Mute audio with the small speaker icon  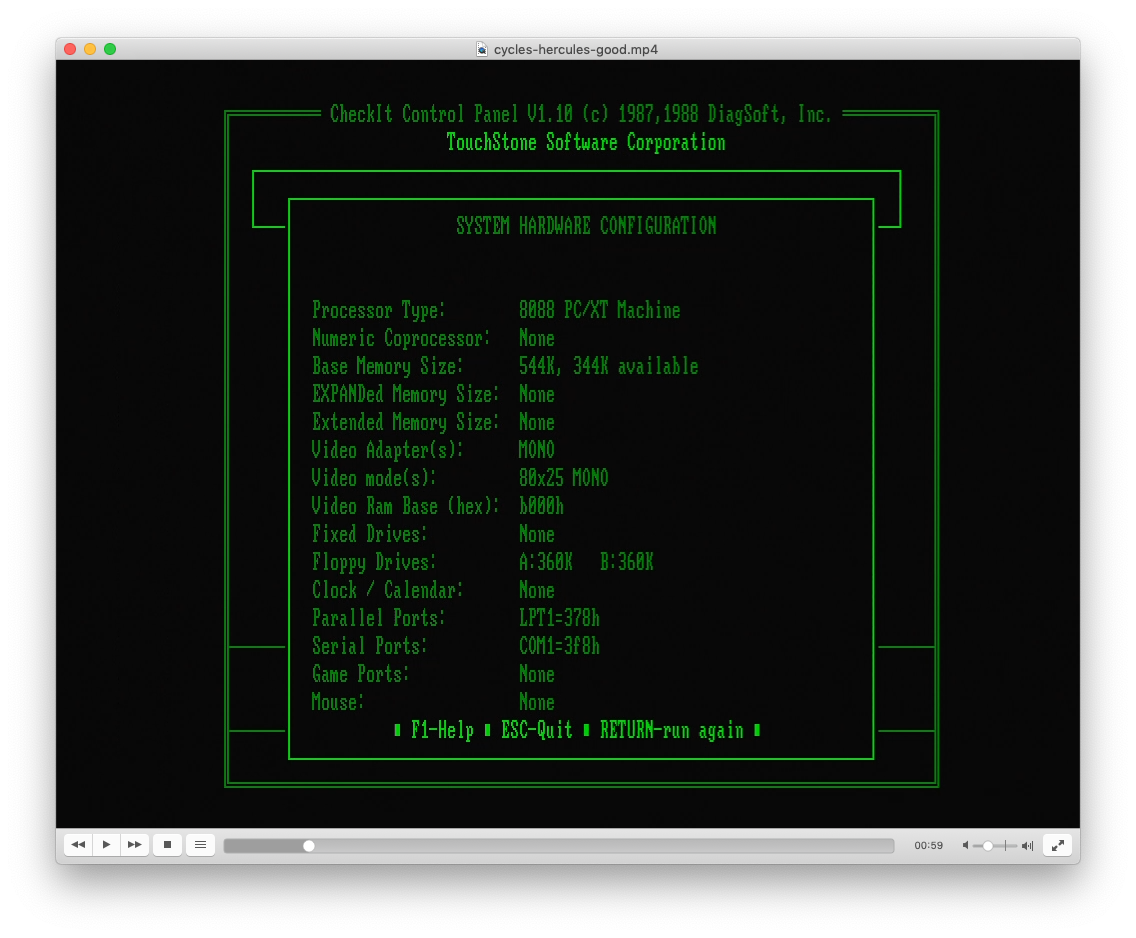coord(965,845)
